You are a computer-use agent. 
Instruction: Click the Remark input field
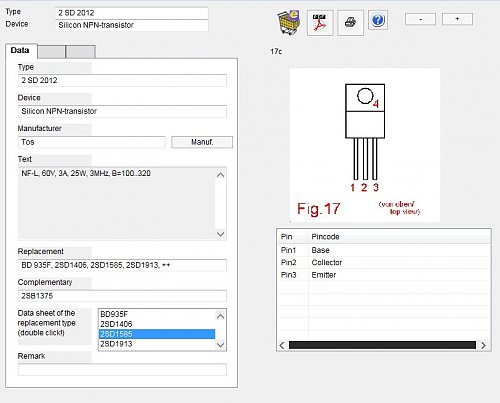[x=122, y=370]
